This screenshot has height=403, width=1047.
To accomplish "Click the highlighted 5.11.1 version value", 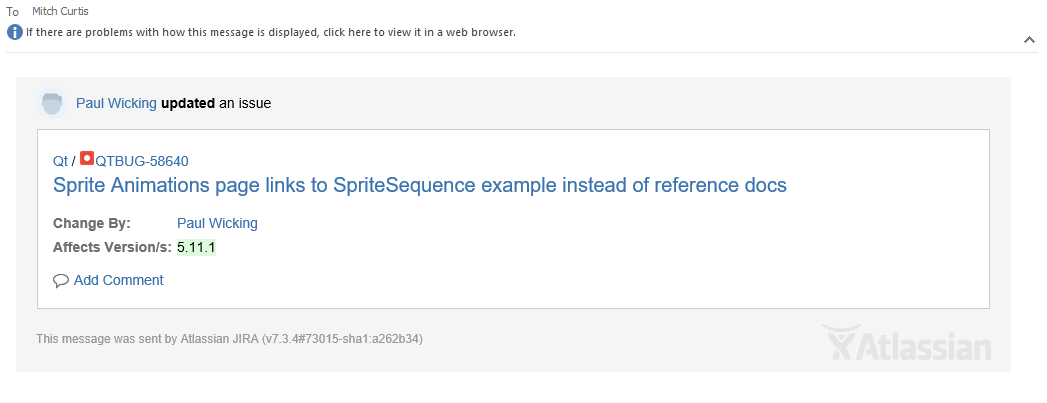I will pos(196,247).
